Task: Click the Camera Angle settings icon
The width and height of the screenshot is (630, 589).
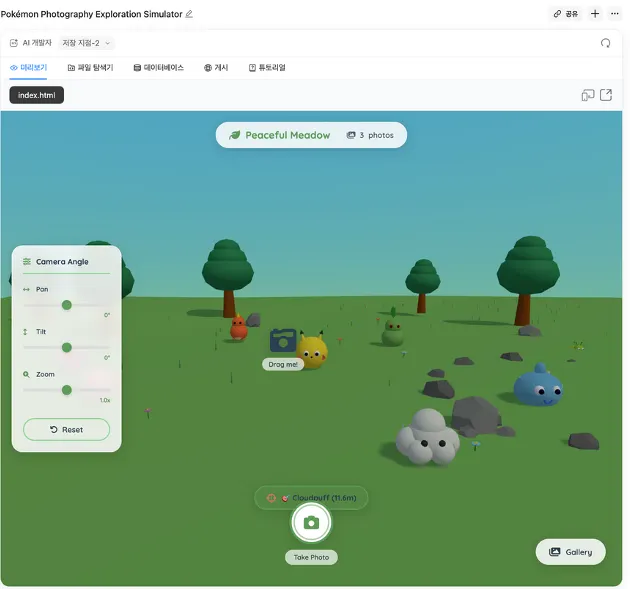Action: 27,262
